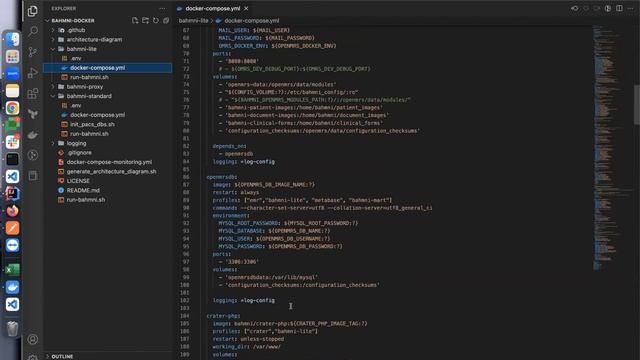This screenshot has height=360, width=640.
Task: Click the 'crater-php:' service key in editor
Action: [223, 316]
